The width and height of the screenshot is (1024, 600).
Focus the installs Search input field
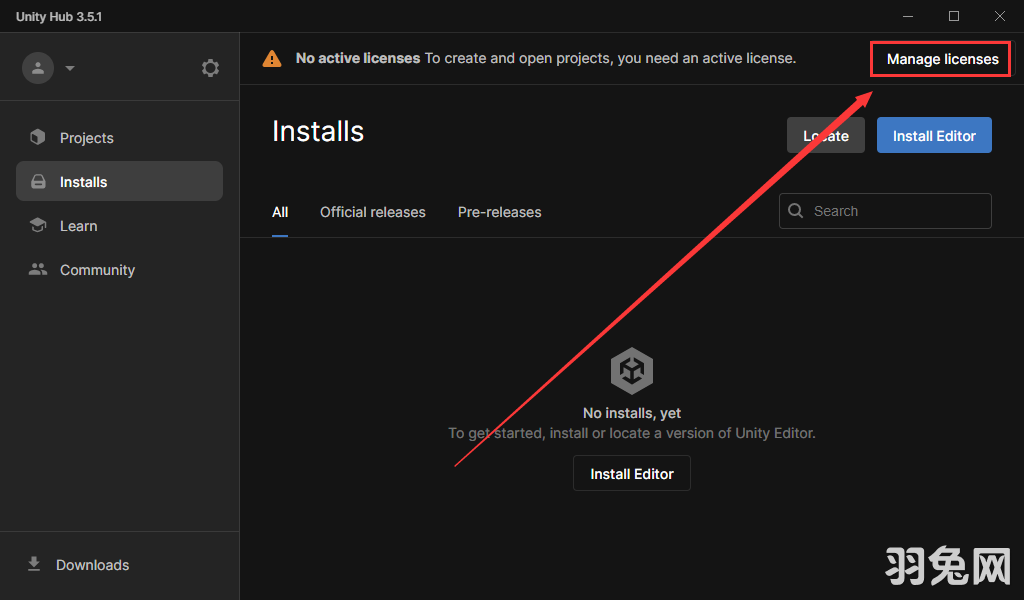(x=895, y=211)
